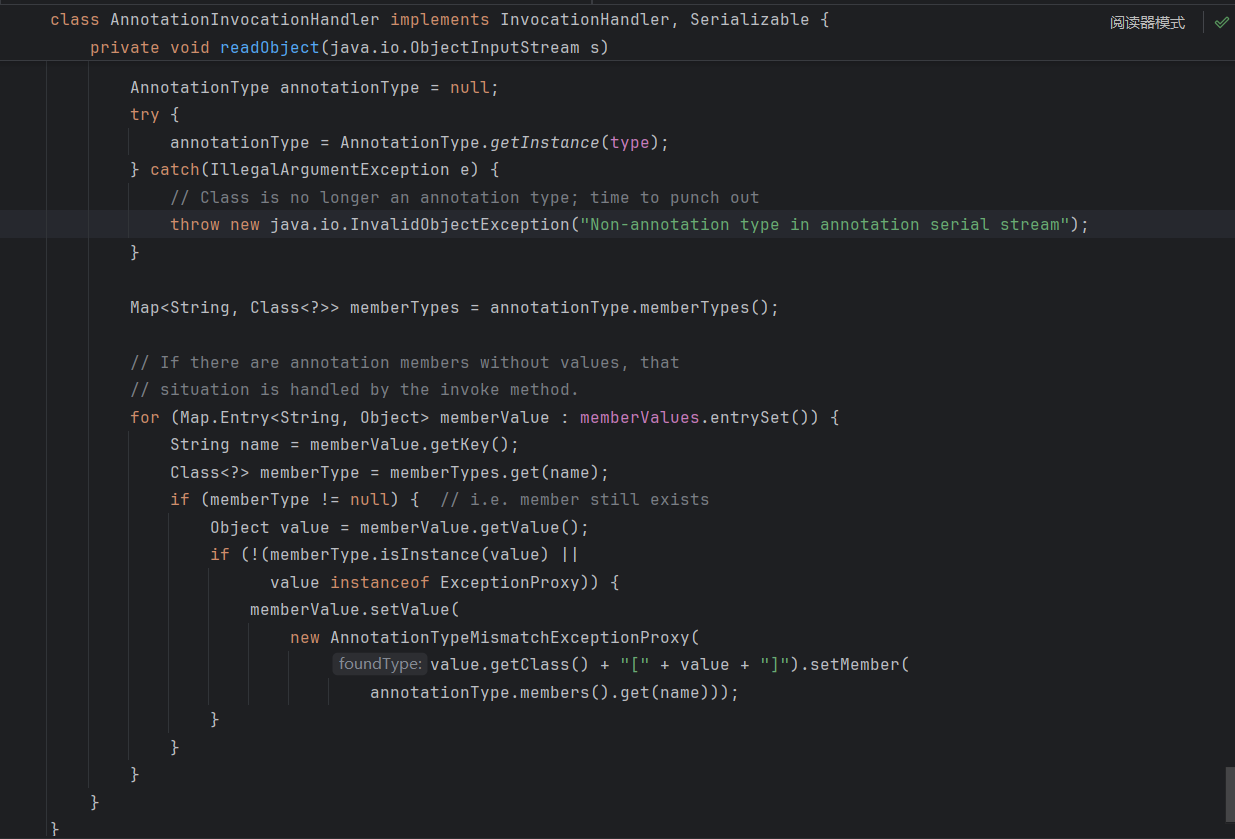Place cursor on the getInstance method call
The height and width of the screenshot is (839, 1235).
[x=544, y=142]
